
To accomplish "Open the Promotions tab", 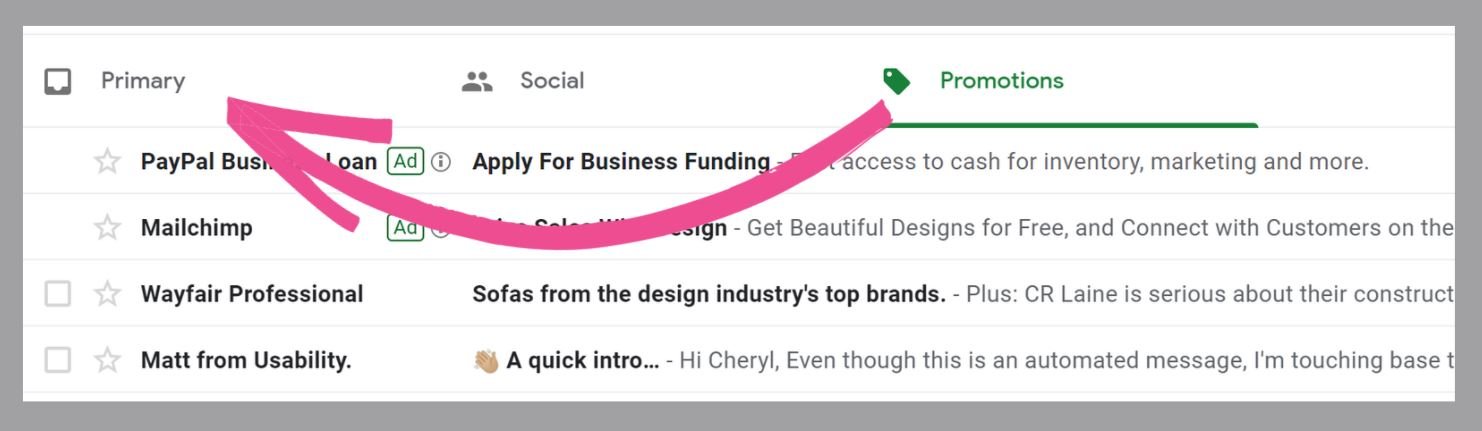I will (1002, 81).
